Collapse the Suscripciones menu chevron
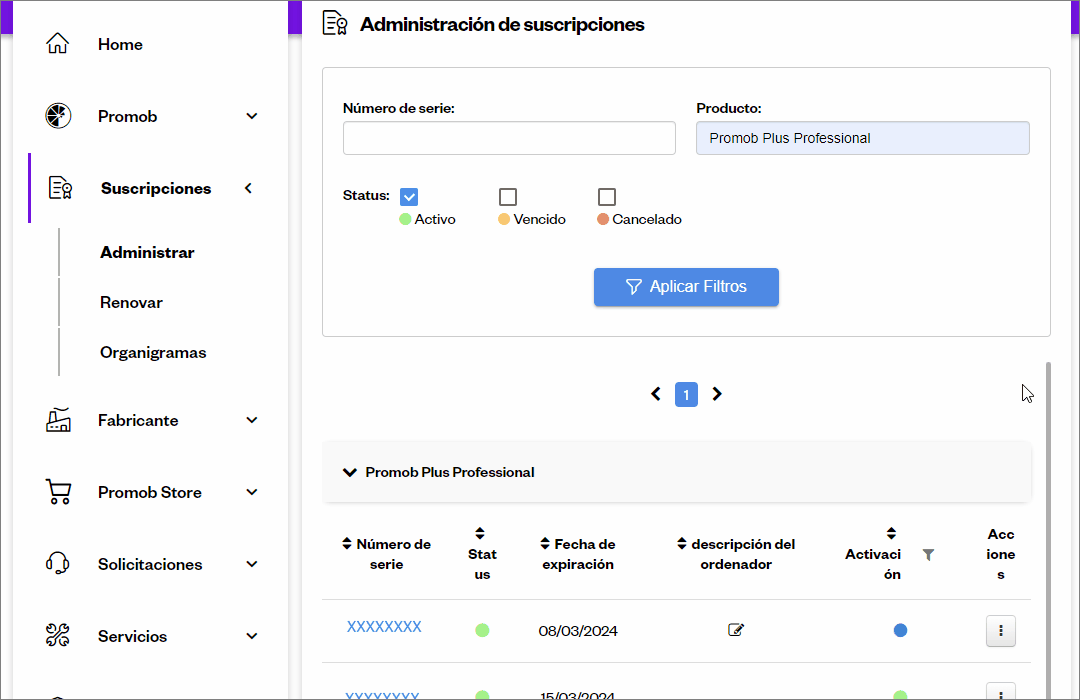The image size is (1080, 700). click(x=249, y=187)
